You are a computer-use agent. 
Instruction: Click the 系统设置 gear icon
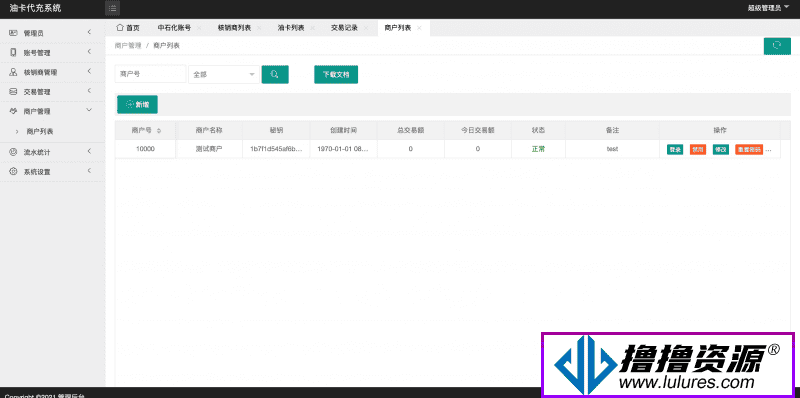(x=14, y=172)
